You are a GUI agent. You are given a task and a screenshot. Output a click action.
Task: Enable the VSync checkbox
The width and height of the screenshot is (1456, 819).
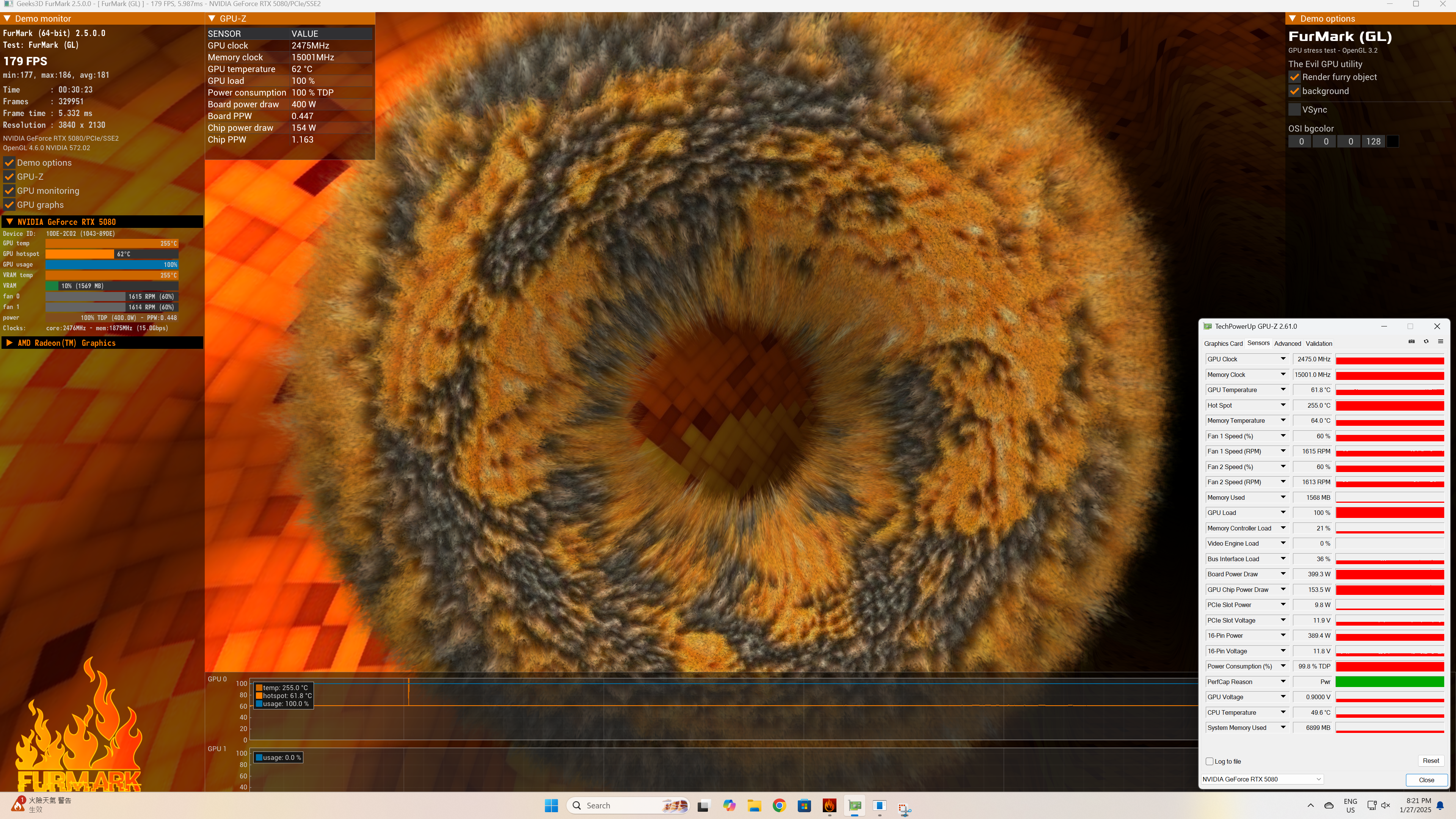[x=1294, y=110]
